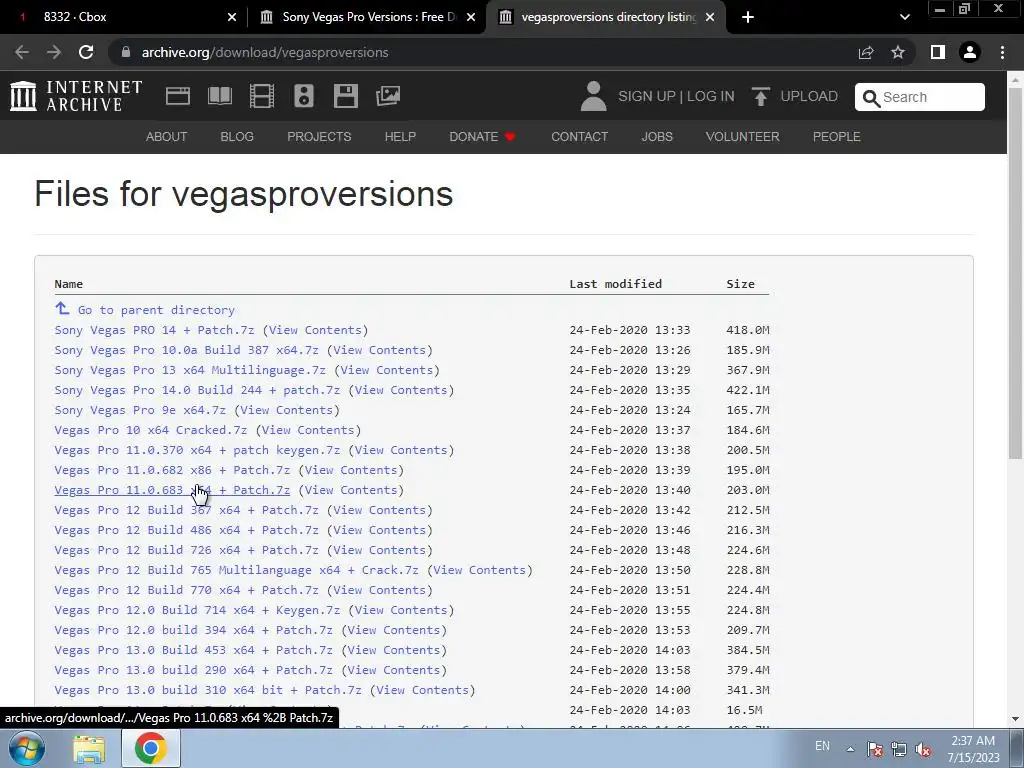The image size is (1024, 768).
Task: Download Sony Vegas Pro 10.0a Build 387 x64.7z
Action: [186, 350]
